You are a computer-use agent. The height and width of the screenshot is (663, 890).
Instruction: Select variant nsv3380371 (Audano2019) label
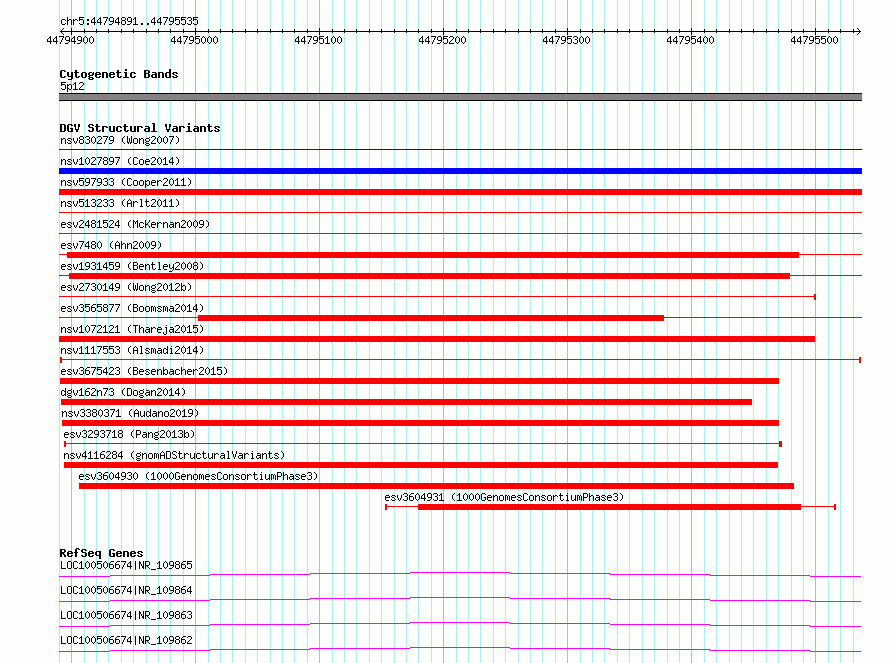pos(130,413)
